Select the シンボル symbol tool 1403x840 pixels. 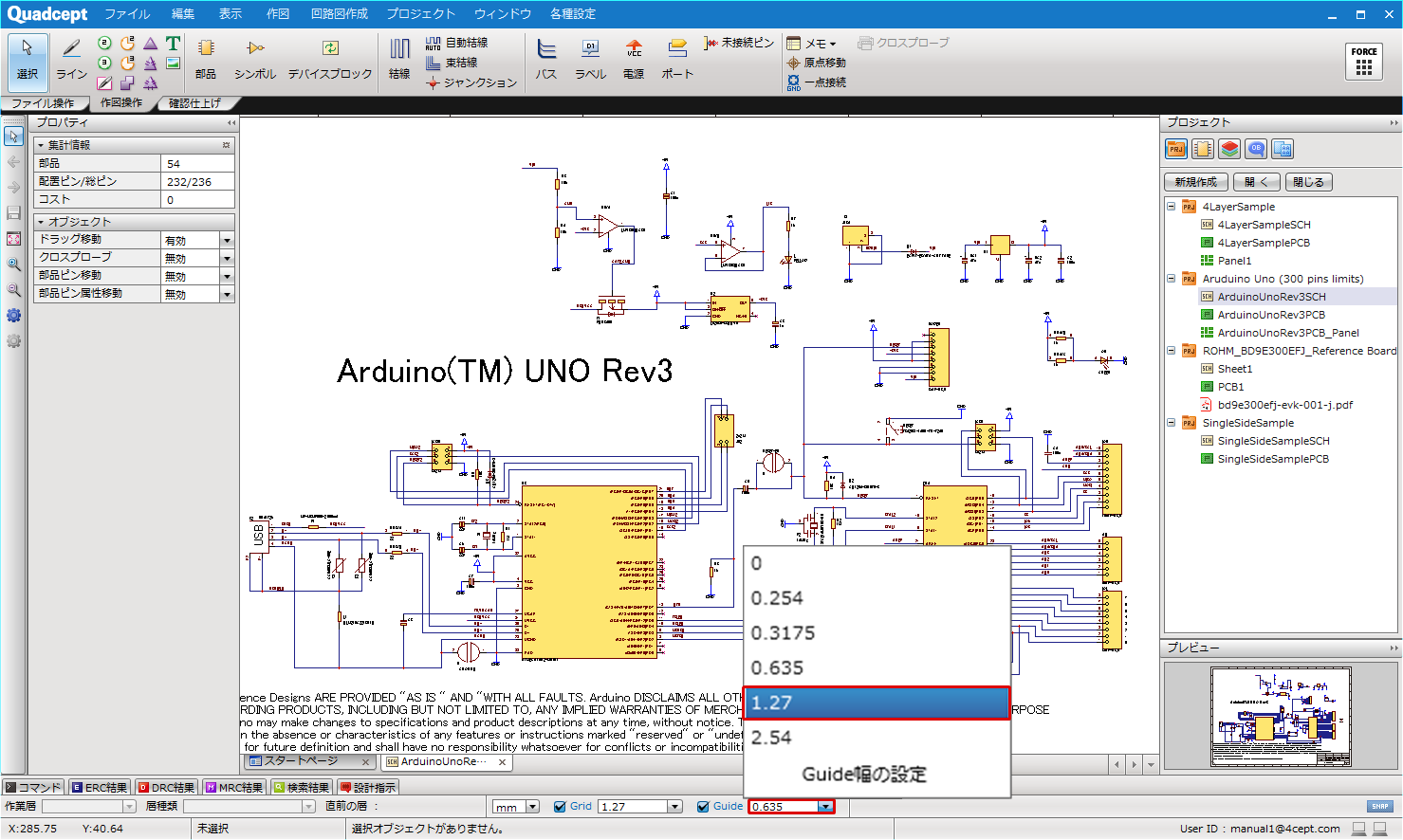tap(255, 59)
